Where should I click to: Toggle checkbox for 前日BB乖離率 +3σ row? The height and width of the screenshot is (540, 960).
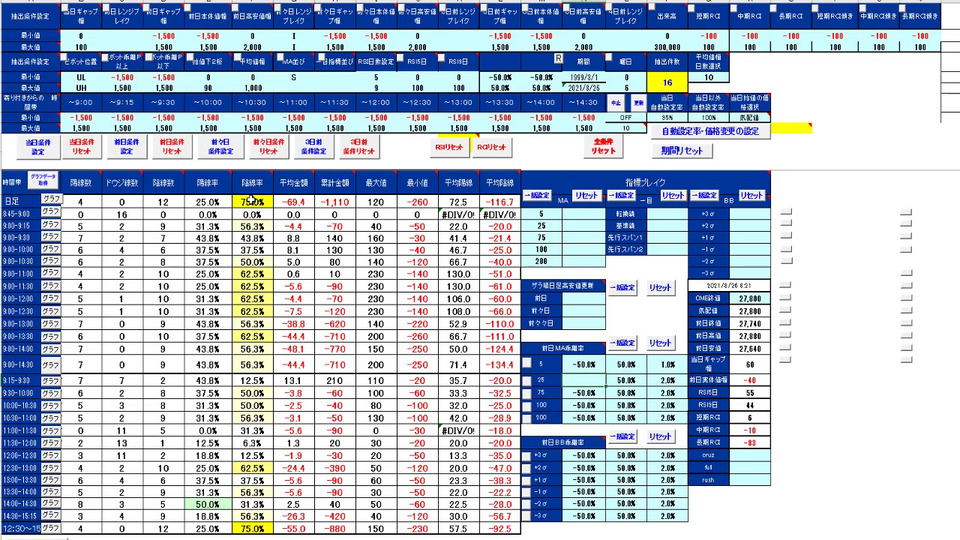click(527, 456)
